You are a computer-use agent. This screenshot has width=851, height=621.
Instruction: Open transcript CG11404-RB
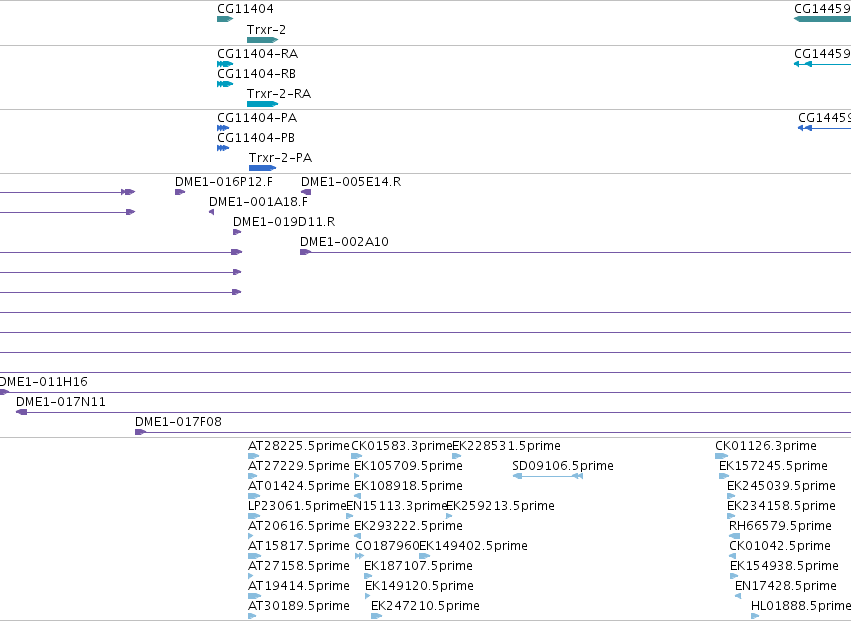click(256, 74)
